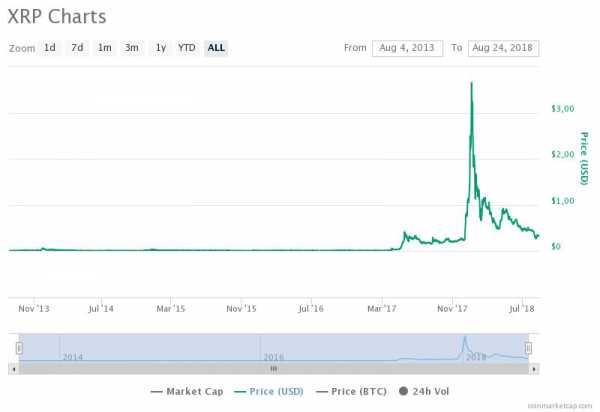Click the navigator right range handle
600x412 pixels.
click(528, 348)
